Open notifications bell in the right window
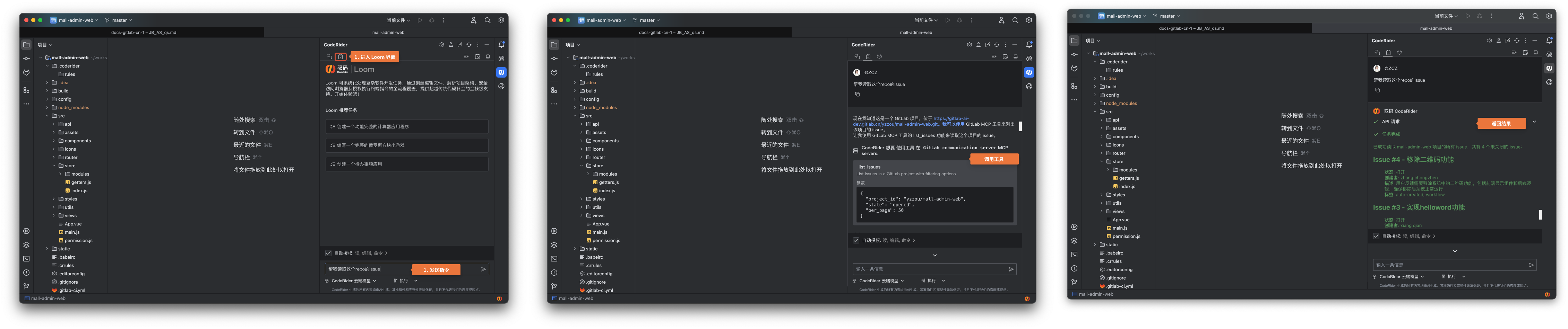This screenshot has height=329, width=1568. 1549,41
